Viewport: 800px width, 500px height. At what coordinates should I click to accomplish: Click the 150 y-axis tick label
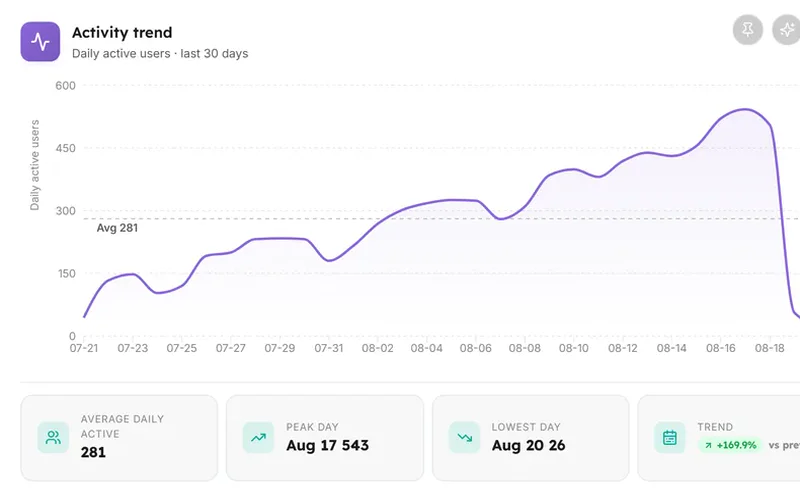tap(66, 273)
